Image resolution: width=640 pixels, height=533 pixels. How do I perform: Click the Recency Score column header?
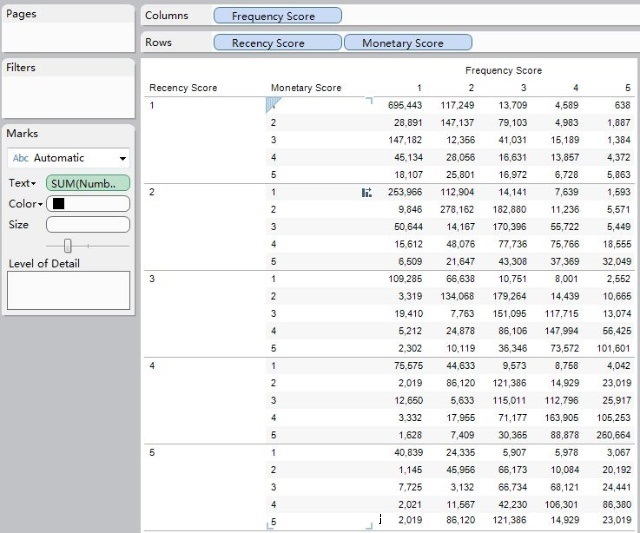pyautogui.click(x=183, y=88)
